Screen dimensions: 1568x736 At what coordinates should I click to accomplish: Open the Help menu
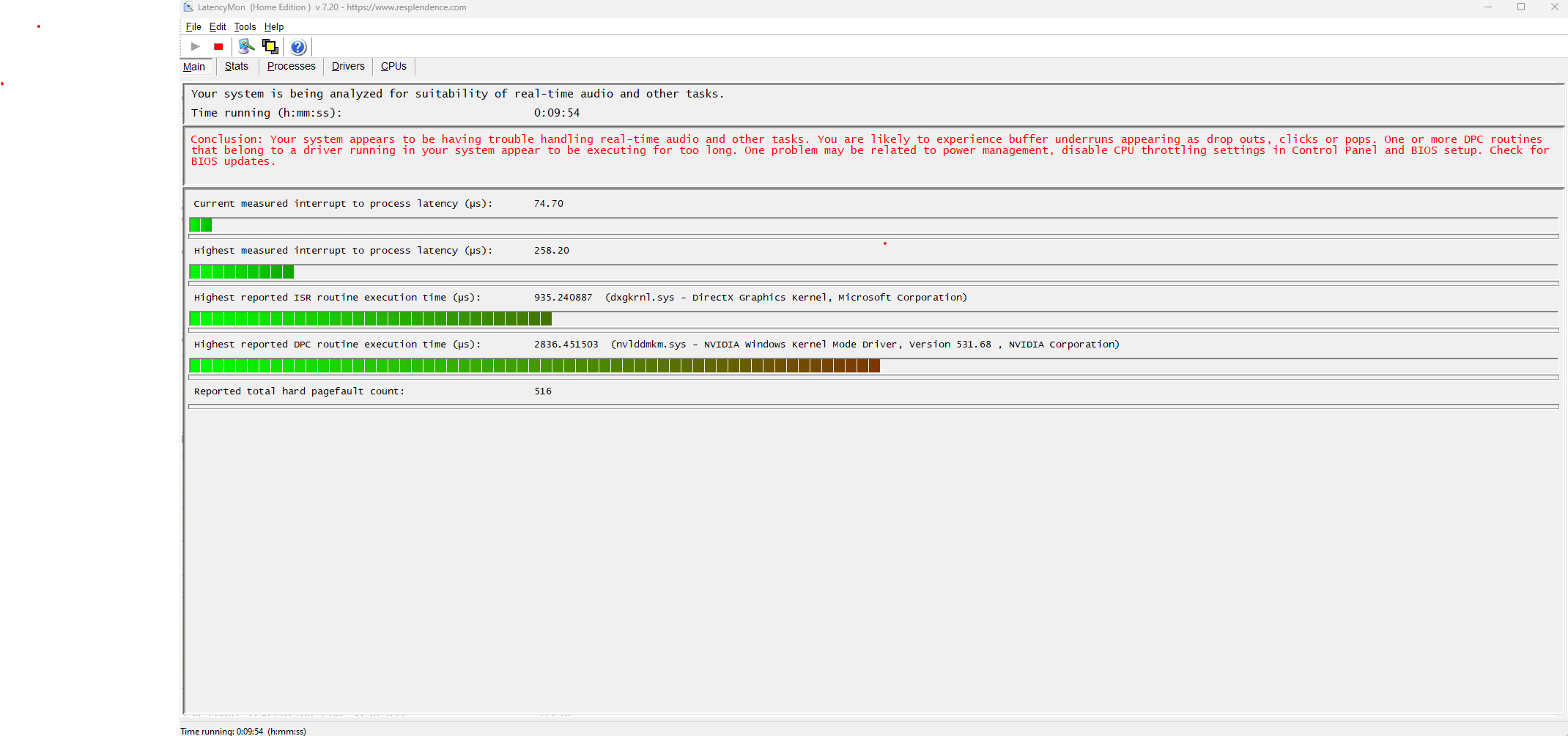pyautogui.click(x=274, y=27)
